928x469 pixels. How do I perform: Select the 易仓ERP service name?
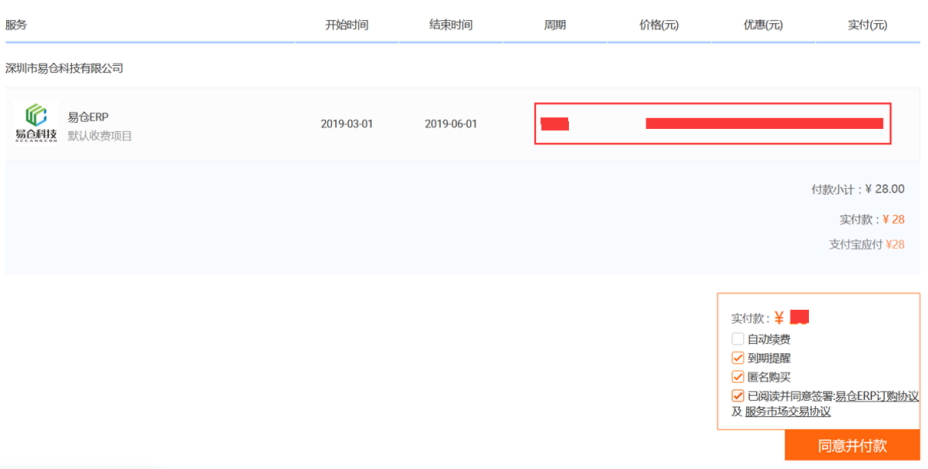88,117
